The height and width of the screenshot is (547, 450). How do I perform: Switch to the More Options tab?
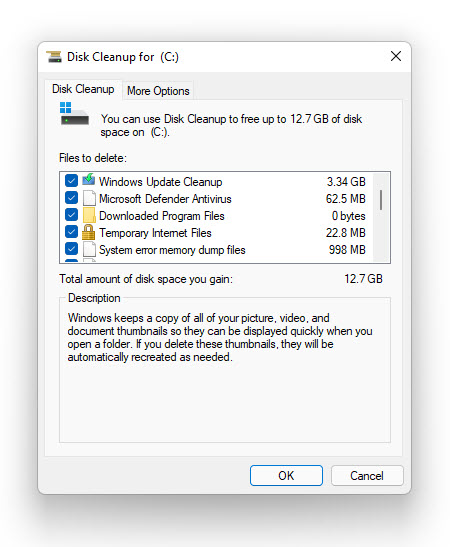point(158,91)
